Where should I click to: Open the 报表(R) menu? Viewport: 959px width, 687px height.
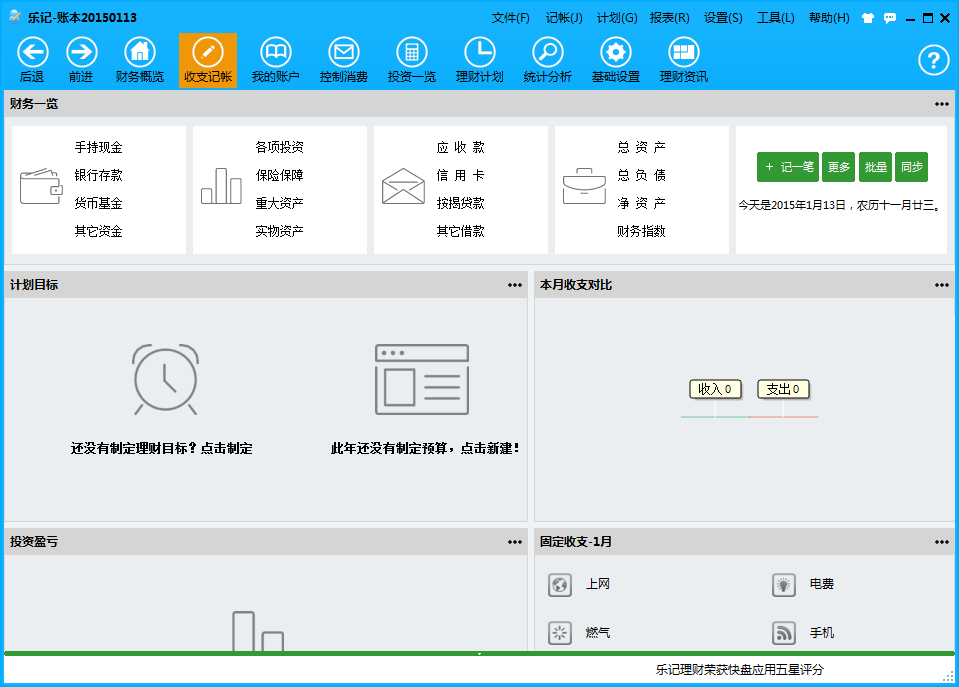point(669,18)
